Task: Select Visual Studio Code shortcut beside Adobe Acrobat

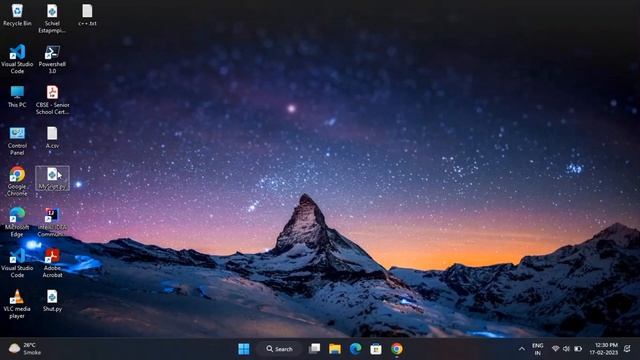Action: [17, 263]
